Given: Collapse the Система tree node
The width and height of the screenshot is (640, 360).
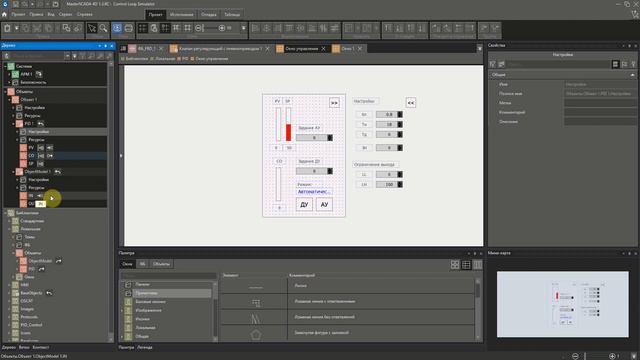Looking at the screenshot, I should point(5,66).
